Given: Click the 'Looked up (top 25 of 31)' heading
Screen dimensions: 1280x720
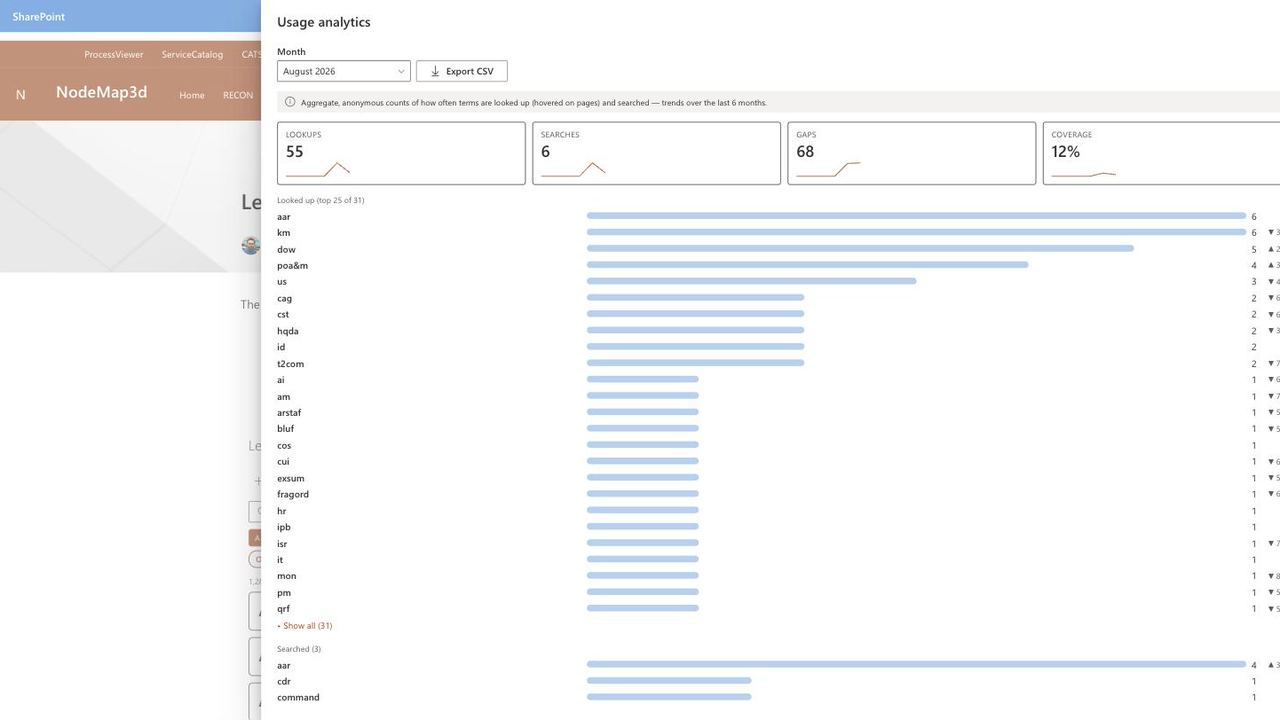Looking at the screenshot, I should (x=320, y=200).
